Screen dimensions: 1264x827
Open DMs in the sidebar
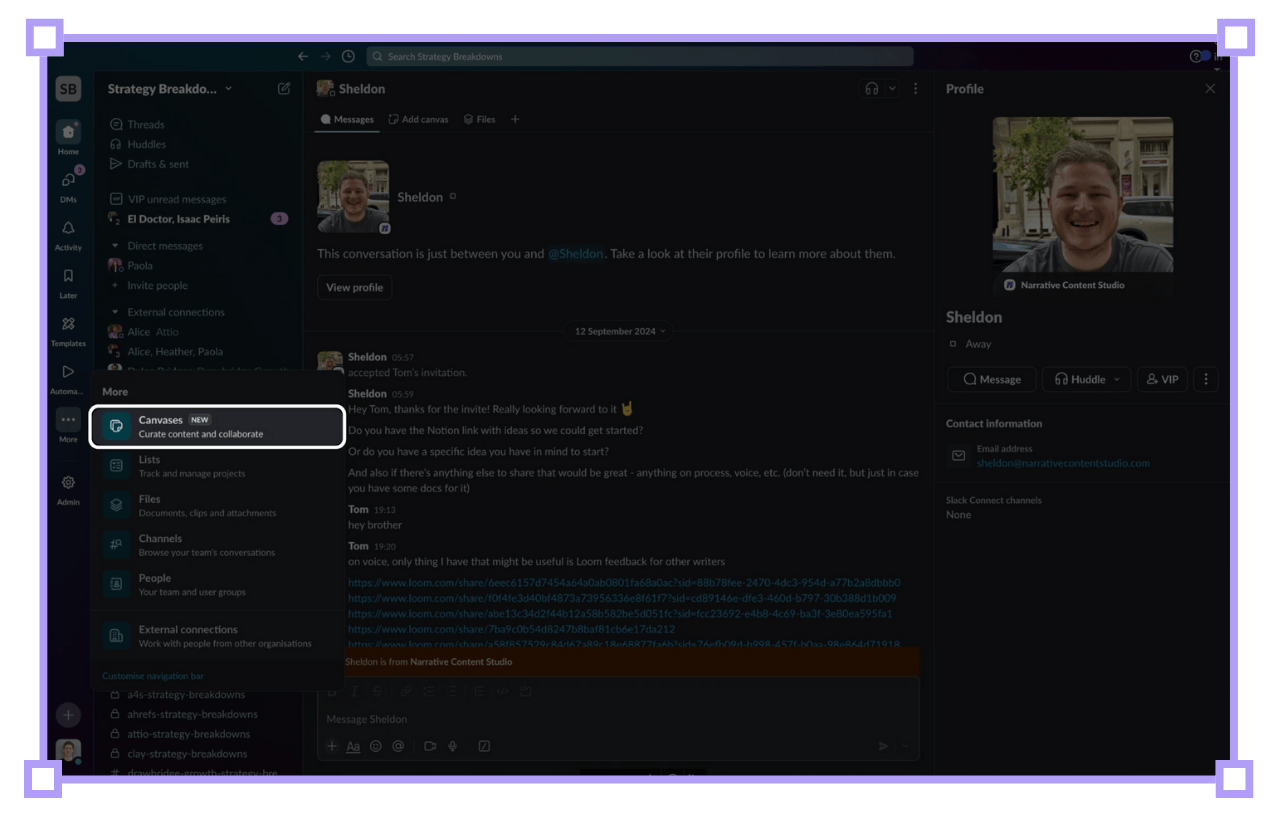pyautogui.click(x=68, y=186)
